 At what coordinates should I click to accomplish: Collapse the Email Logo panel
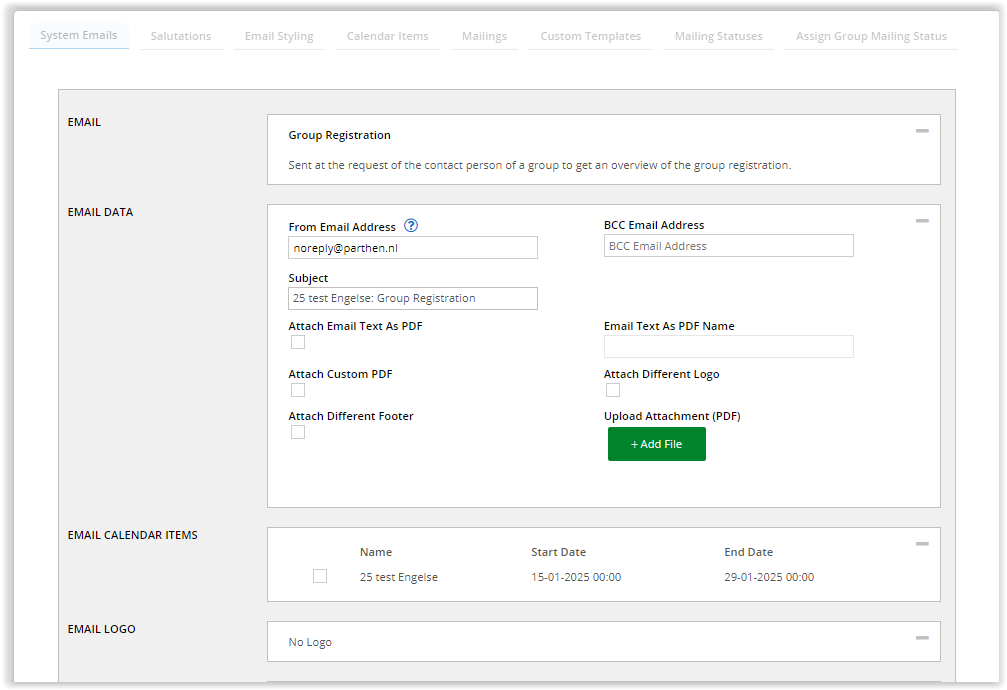(x=922, y=638)
